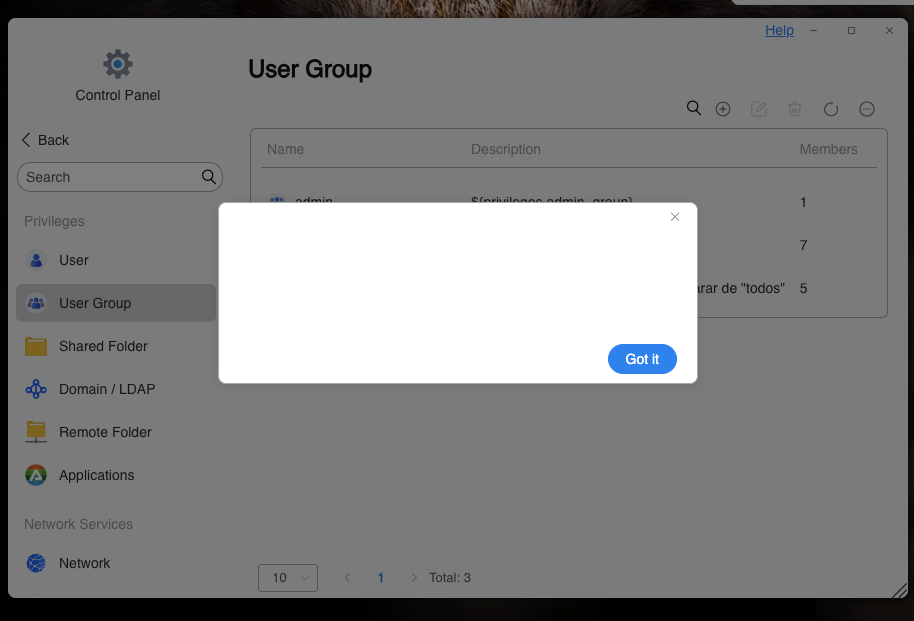The width and height of the screenshot is (914, 621).
Task: Search user groups with toolbar magnifier
Action: point(694,108)
